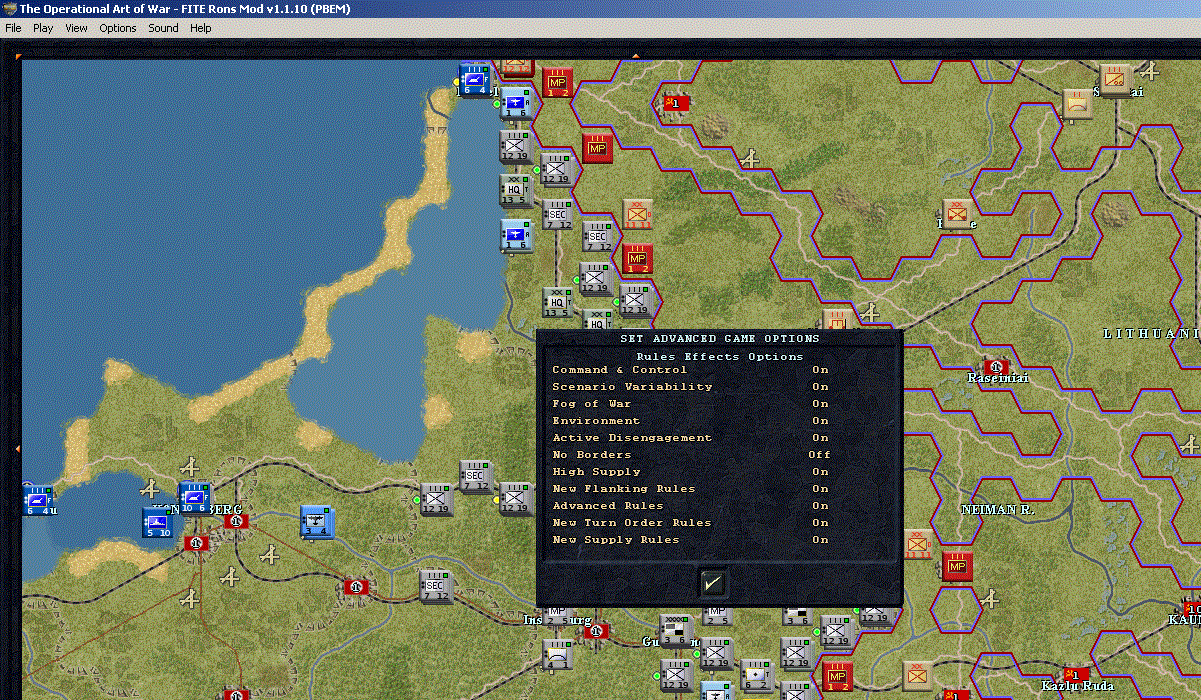Select red MP unit without strength numbers
Viewport: 1201px width, 700px height.
pos(597,148)
